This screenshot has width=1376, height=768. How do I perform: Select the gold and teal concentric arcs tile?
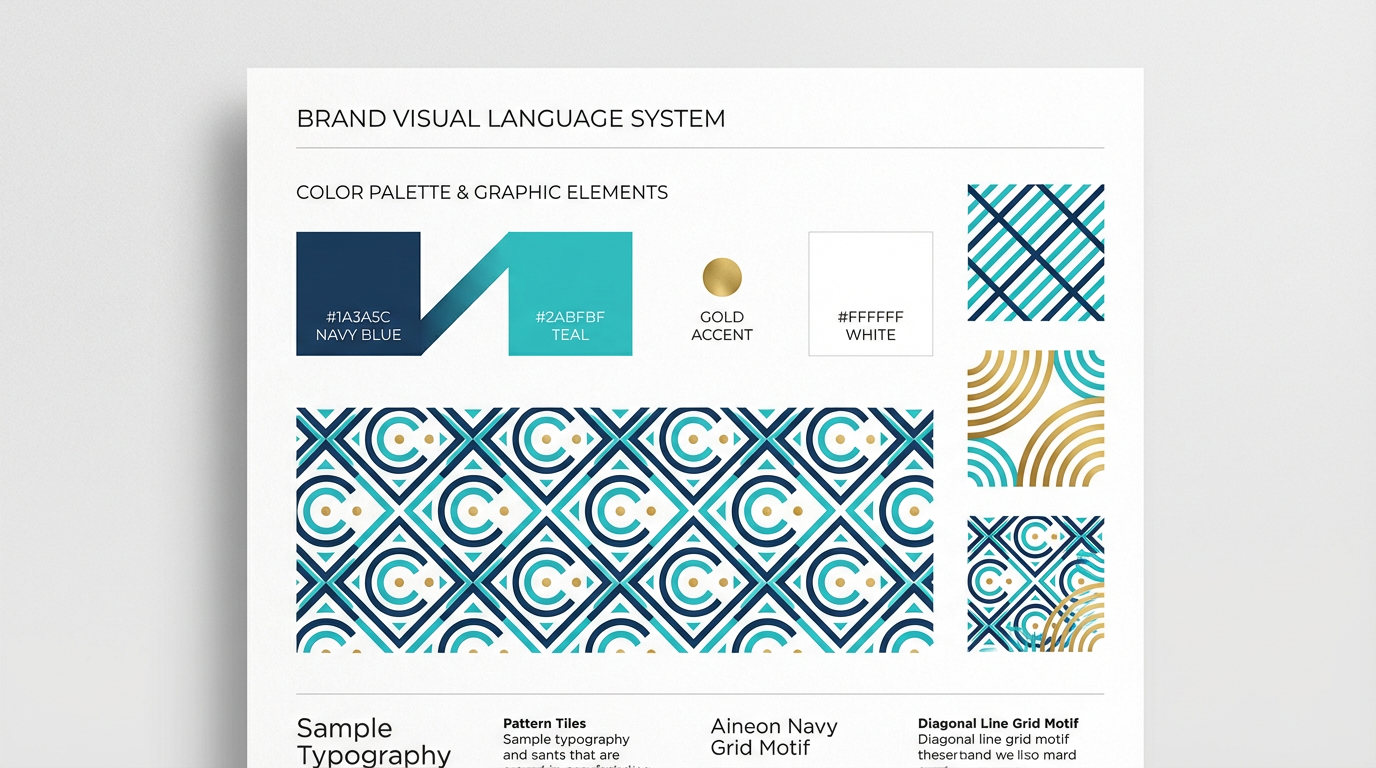pyautogui.click(x=1035, y=418)
